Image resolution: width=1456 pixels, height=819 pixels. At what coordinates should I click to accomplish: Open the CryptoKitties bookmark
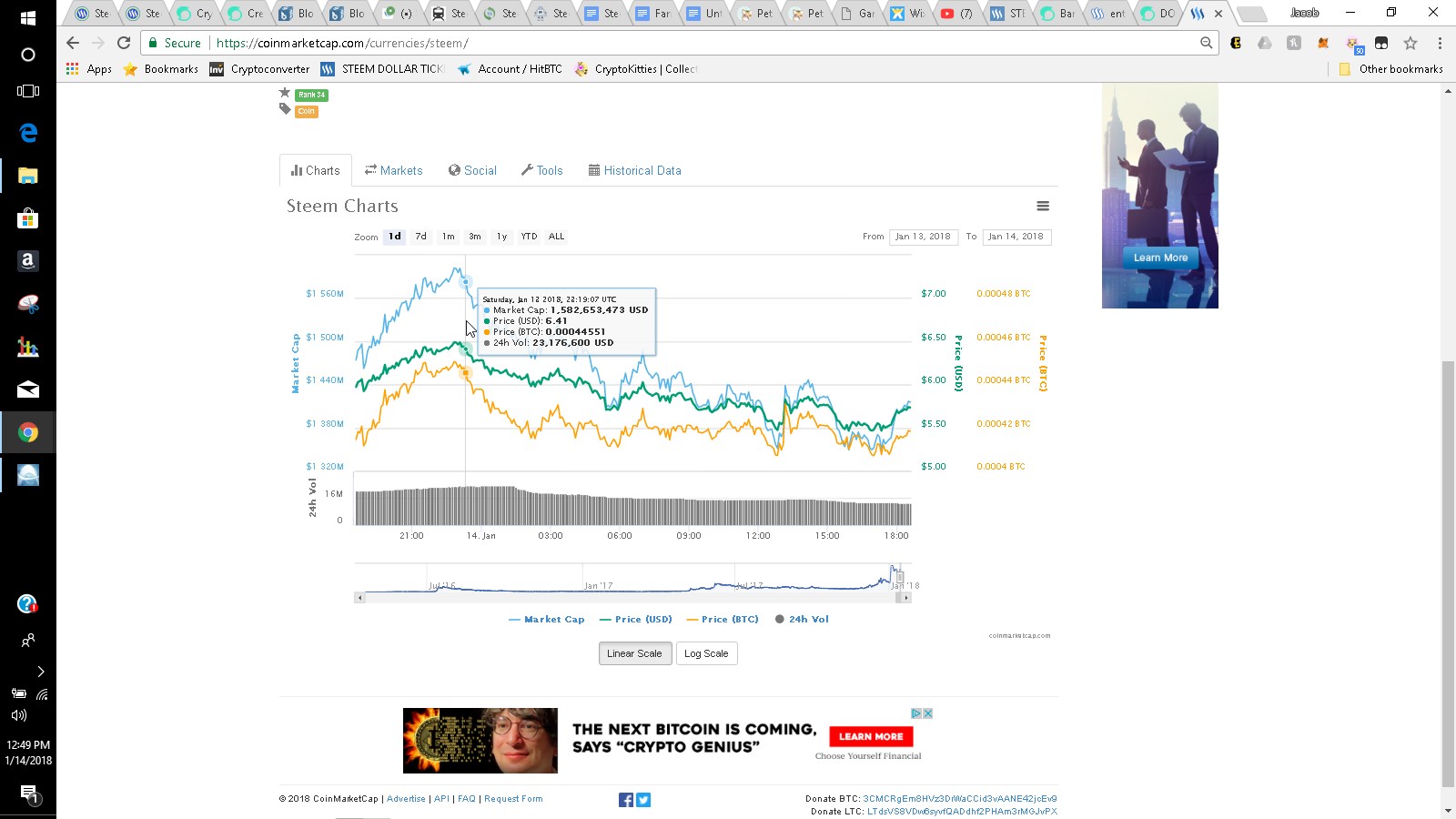coord(635,69)
